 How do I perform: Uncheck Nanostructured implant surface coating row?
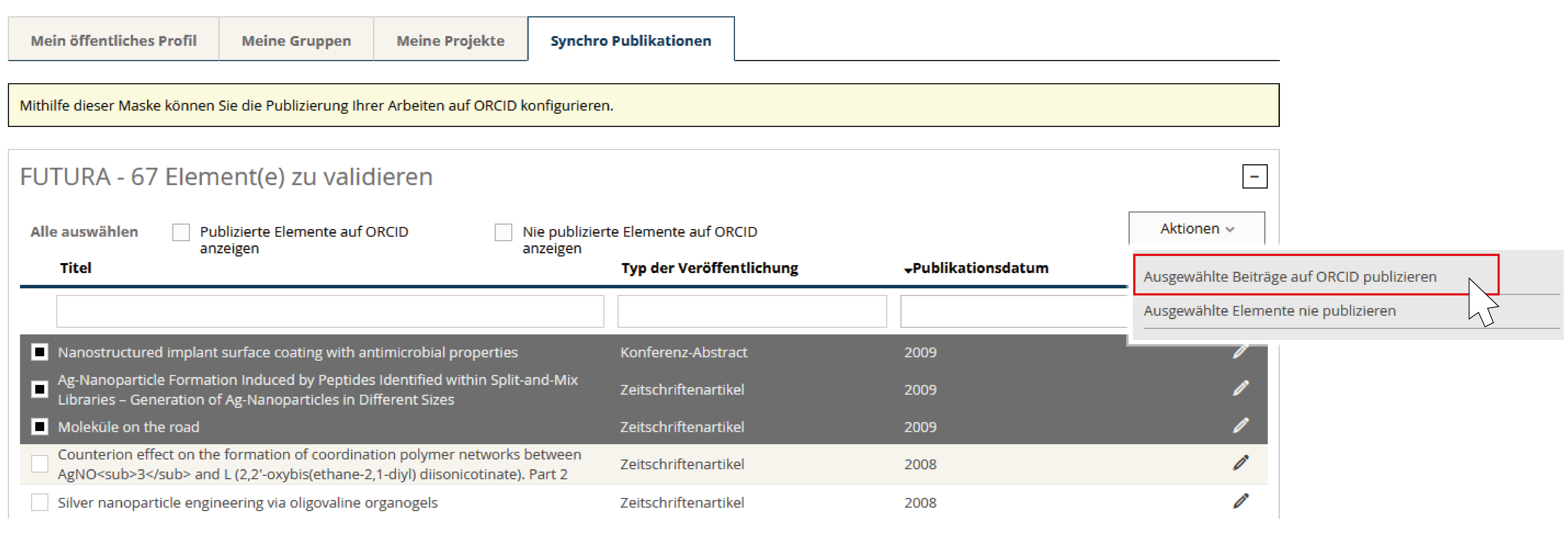[x=39, y=352]
